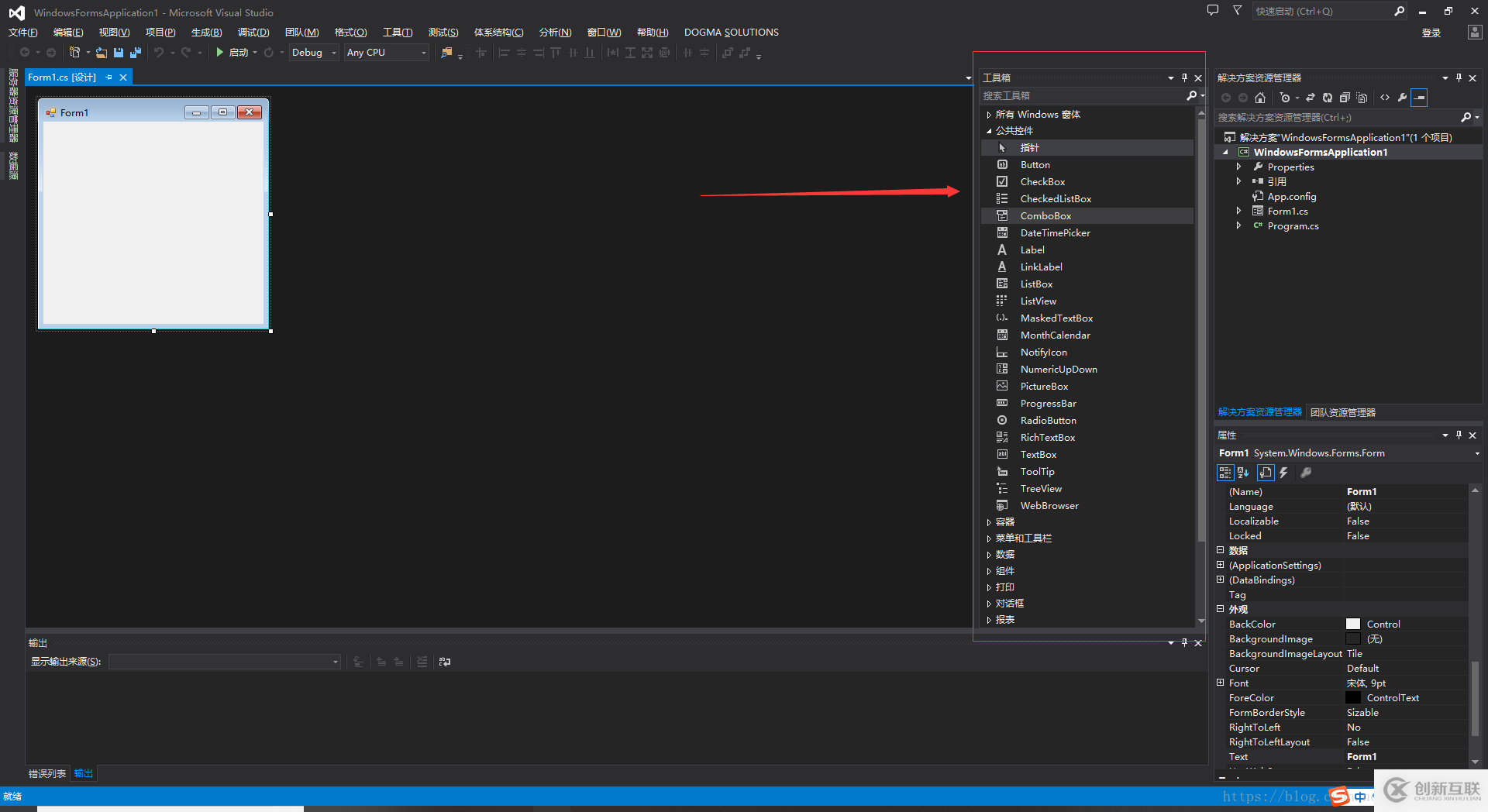Pin the Properties panel
The width and height of the screenshot is (1488, 812).
tap(1459, 435)
